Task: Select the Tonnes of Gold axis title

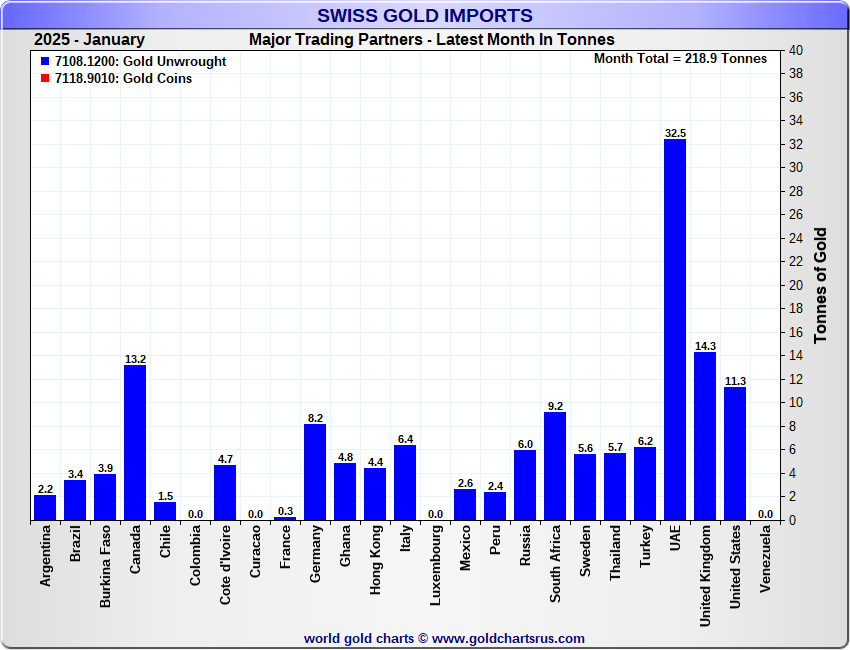Action: (x=820, y=286)
